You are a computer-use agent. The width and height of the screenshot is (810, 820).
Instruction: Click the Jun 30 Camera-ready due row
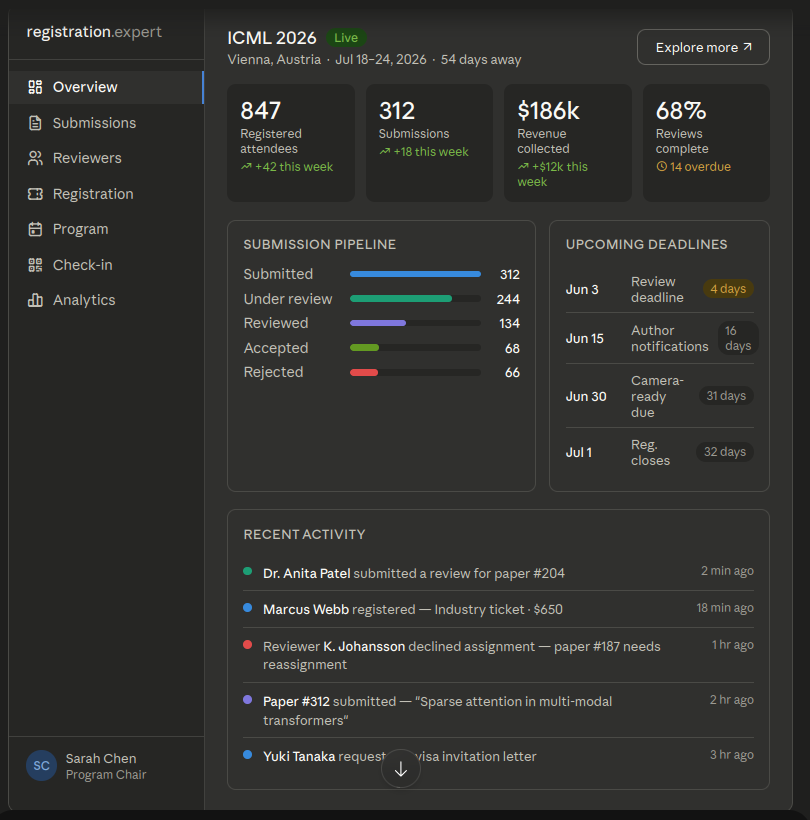[659, 396]
